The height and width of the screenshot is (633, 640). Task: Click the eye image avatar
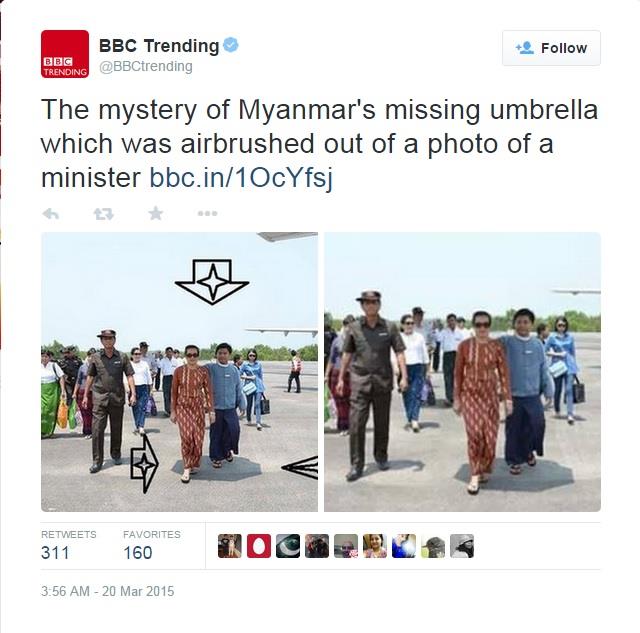[x=288, y=546]
